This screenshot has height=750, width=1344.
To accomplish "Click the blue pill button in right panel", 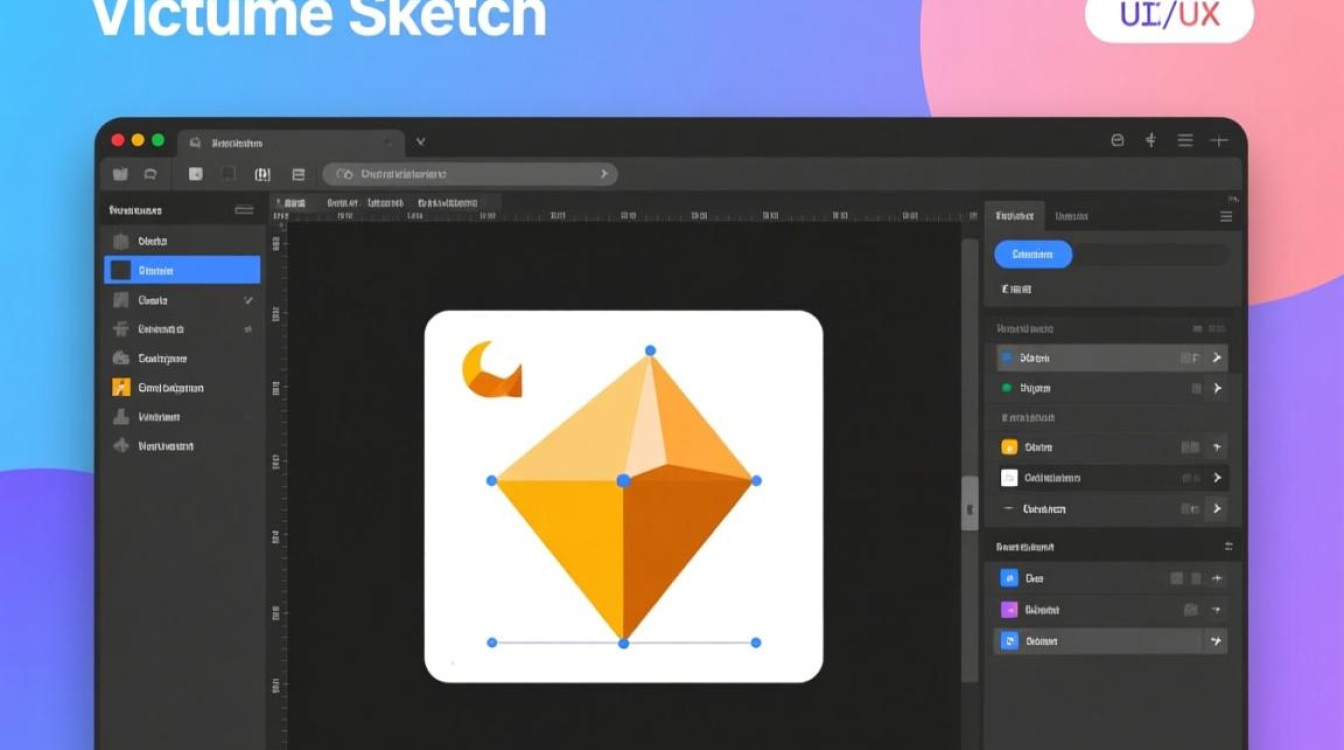I will (1033, 254).
